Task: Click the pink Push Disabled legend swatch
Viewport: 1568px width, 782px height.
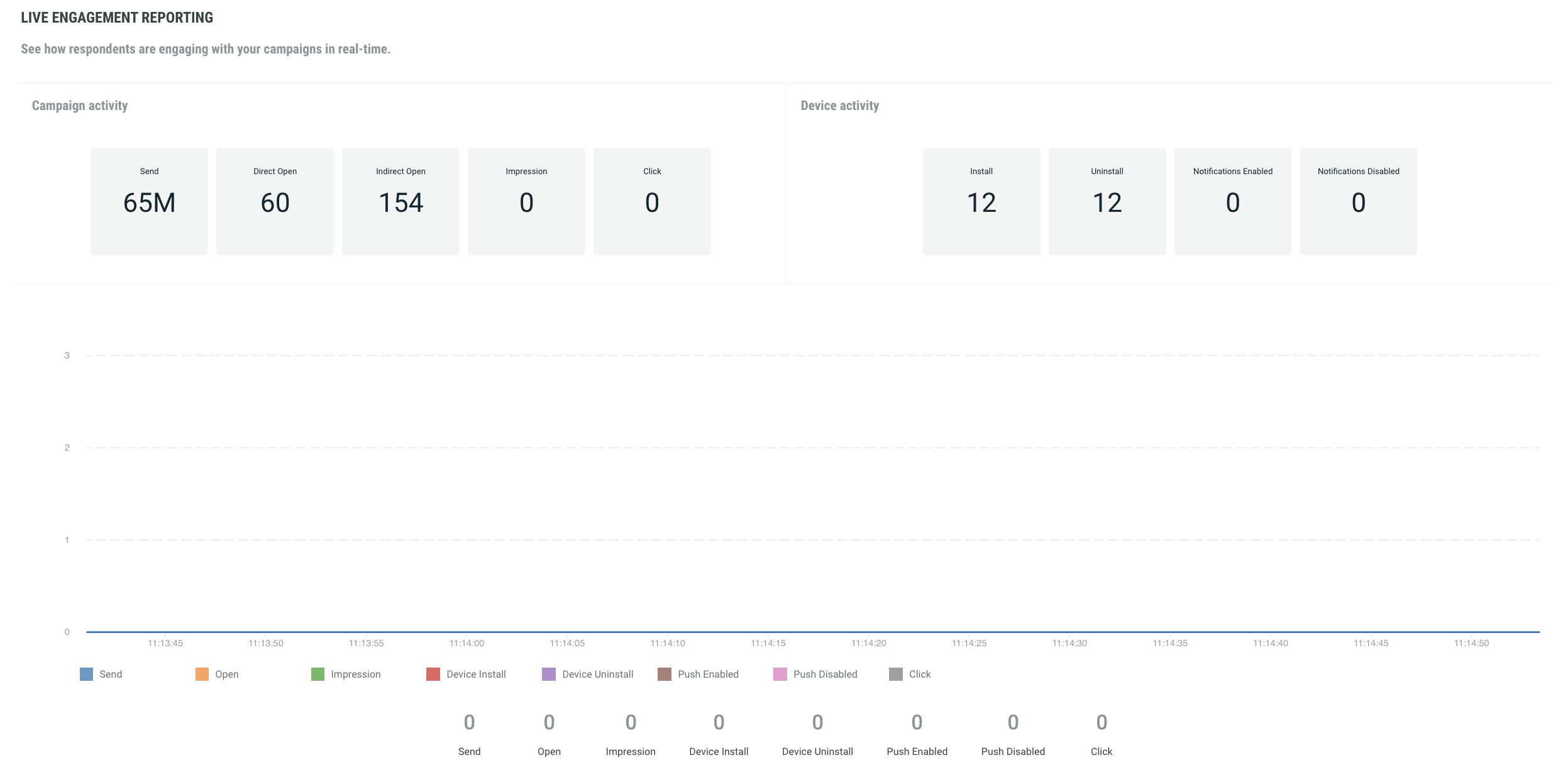Action: 780,674
